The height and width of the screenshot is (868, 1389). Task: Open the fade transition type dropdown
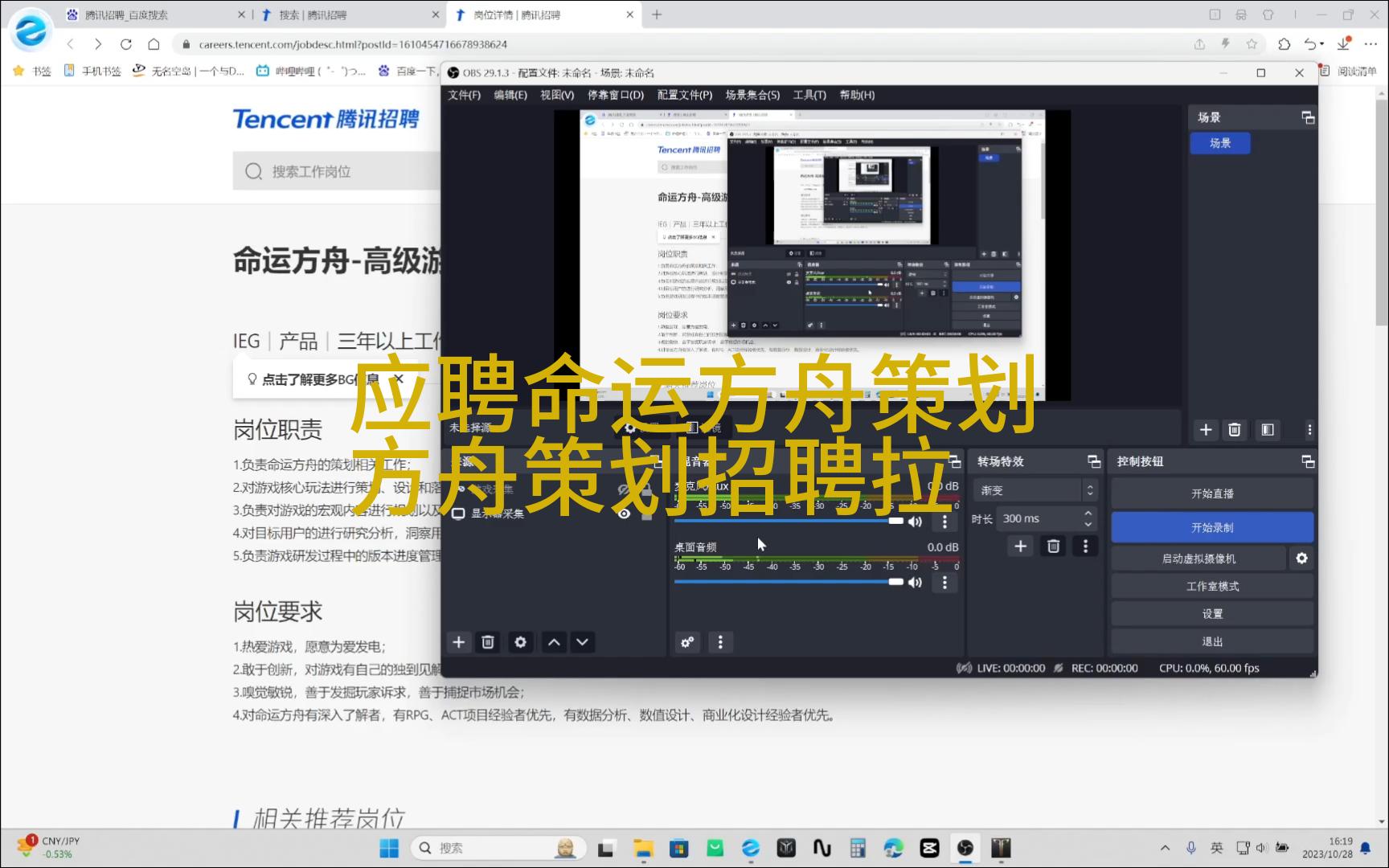(x=1035, y=490)
